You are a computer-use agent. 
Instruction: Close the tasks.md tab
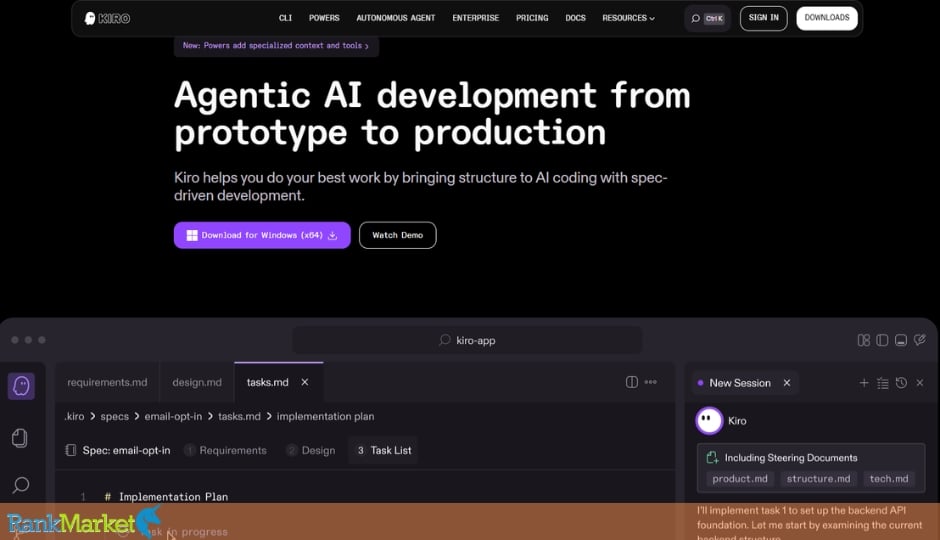point(305,382)
